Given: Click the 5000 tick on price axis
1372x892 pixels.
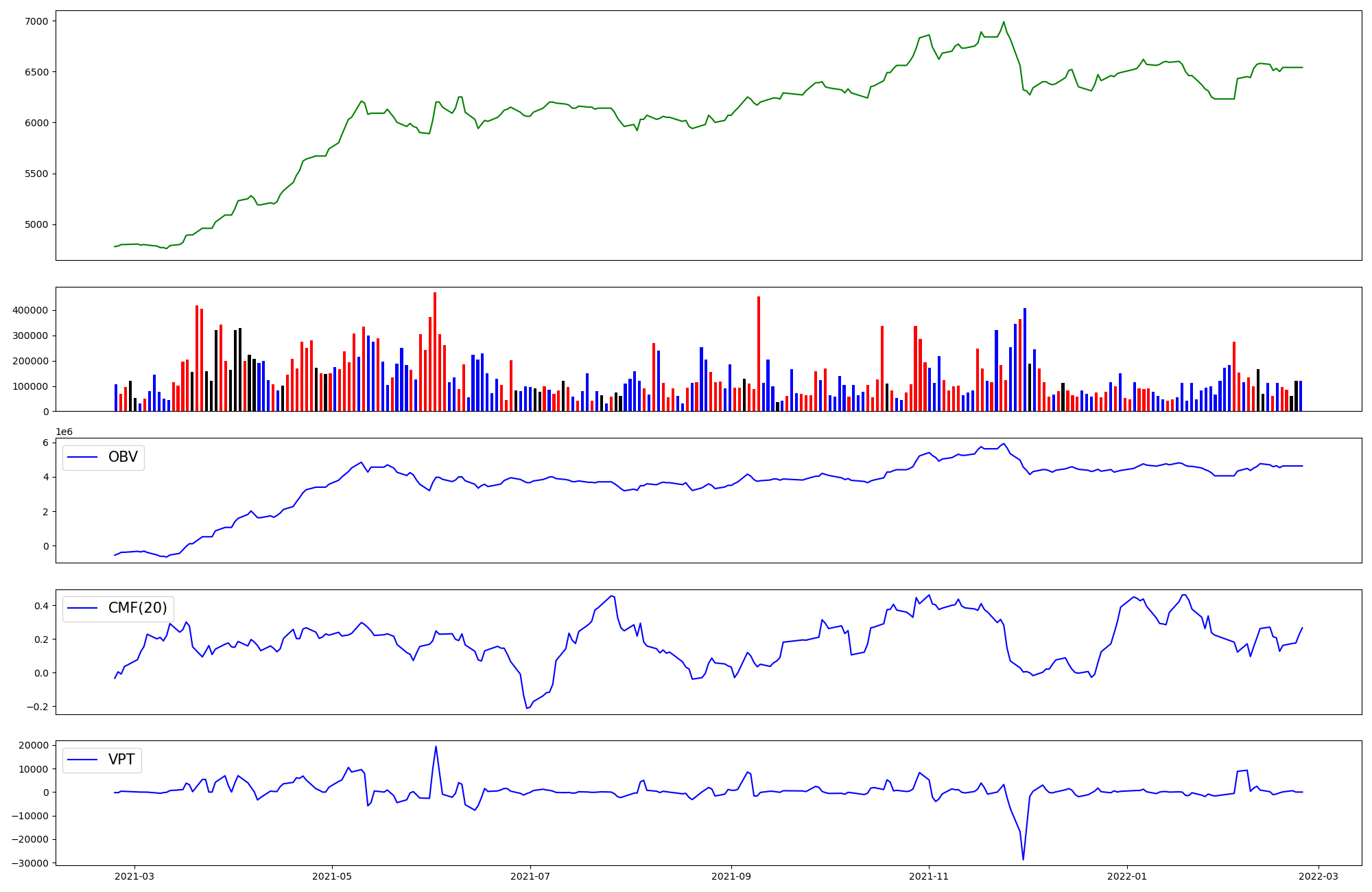Looking at the screenshot, I should 36,224.
